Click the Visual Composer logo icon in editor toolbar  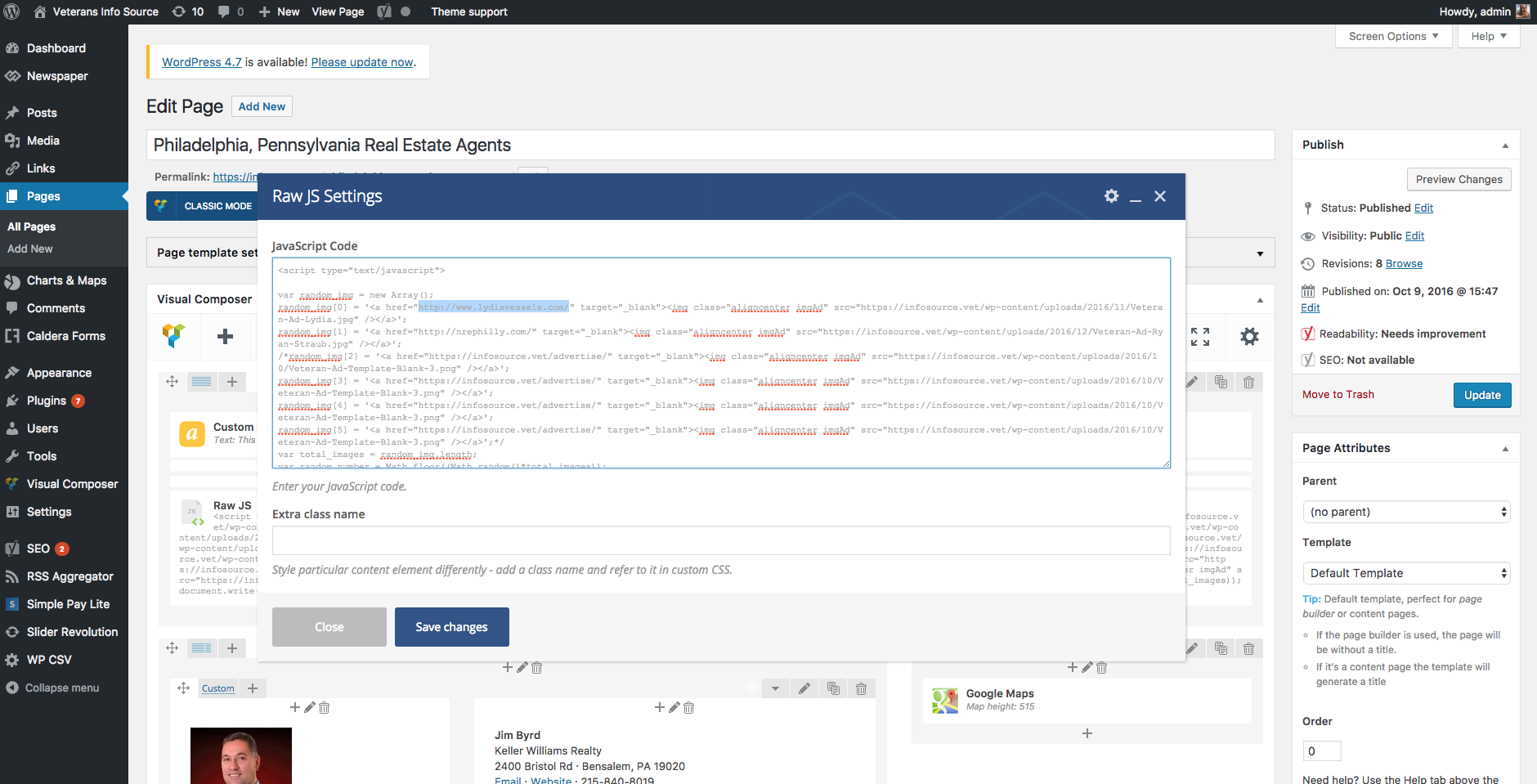click(174, 336)
